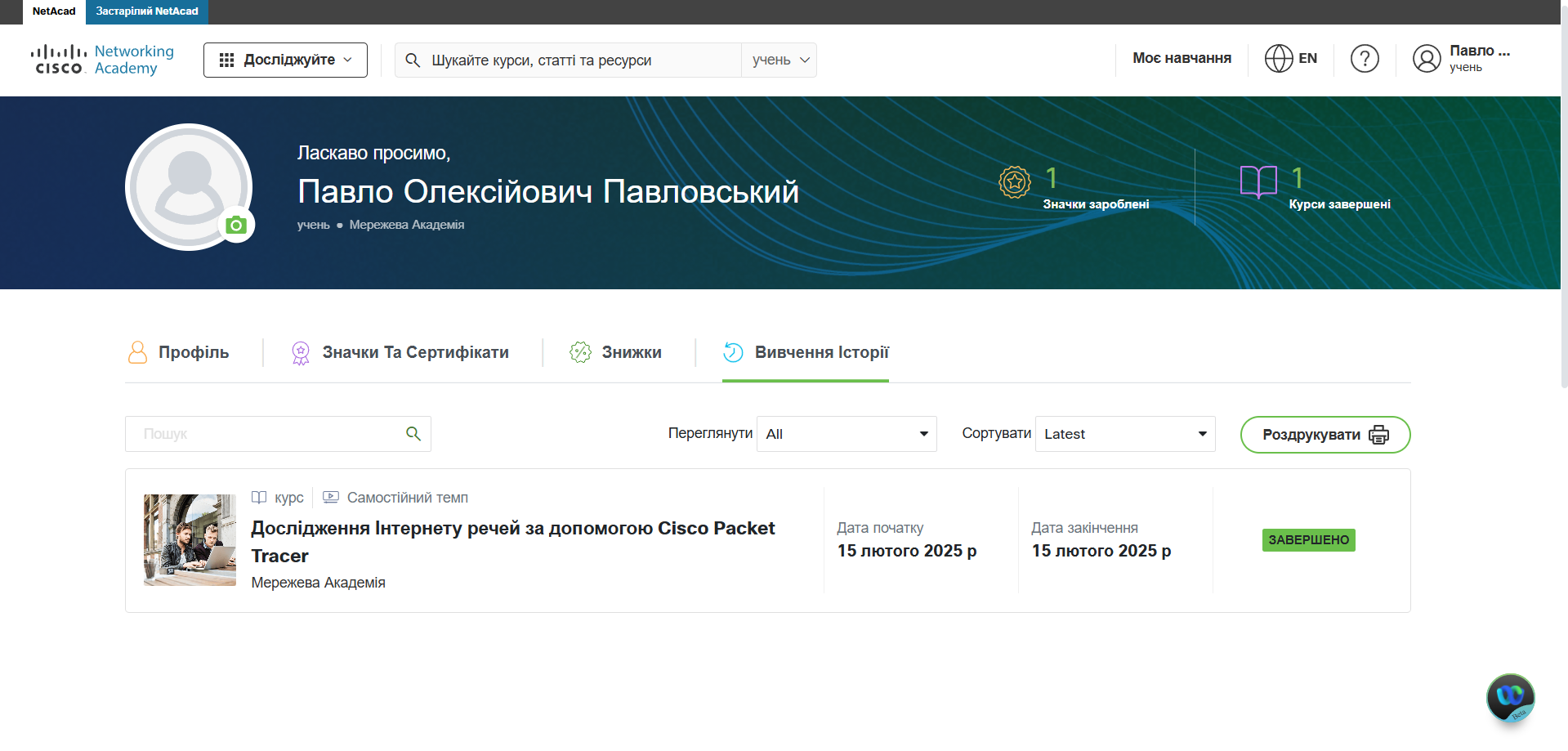Screen dimensions: 1568x751
Task: Open the Павло account menu
Action: pyautogui.click(x=1462, y=59)
